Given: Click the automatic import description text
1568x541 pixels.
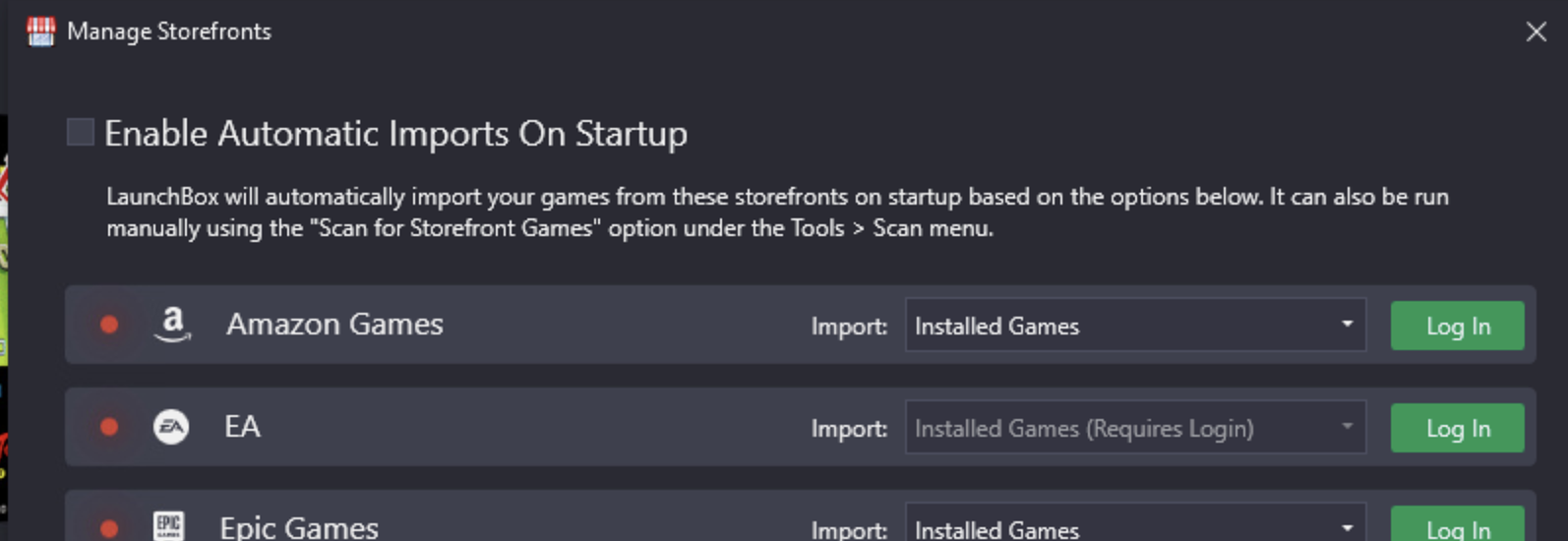Looking at the screenshot, I should 777,212.
